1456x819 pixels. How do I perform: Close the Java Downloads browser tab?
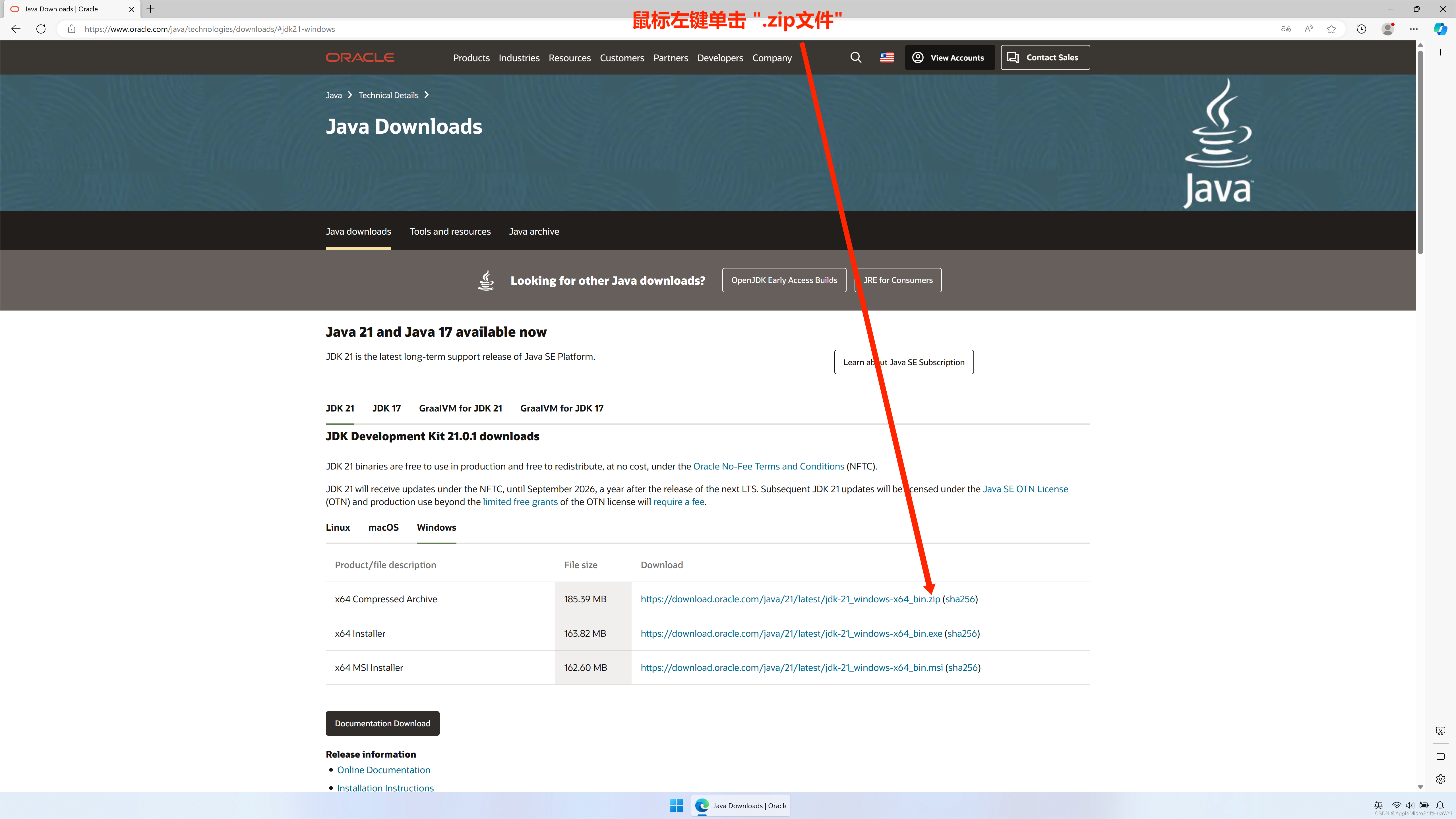[x=131, y=9]
